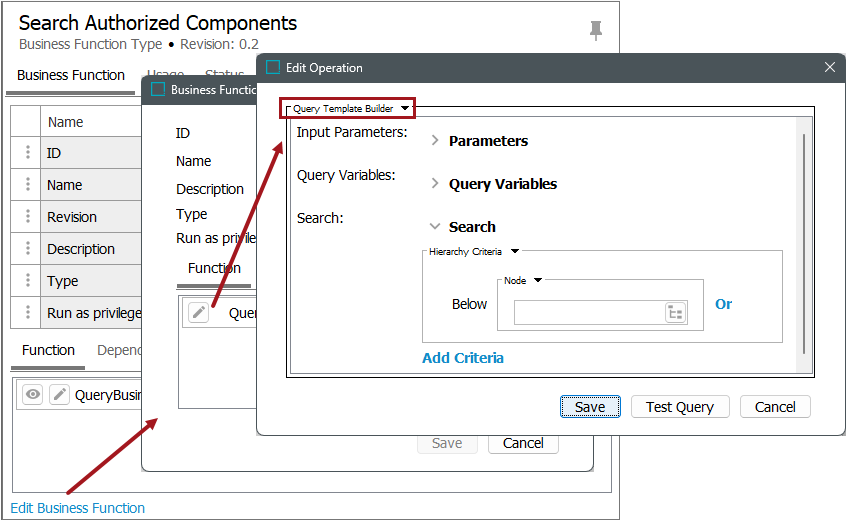846x520 pixels.
Task: Click the pencil edit icon in Business Function dialog
Action: [x=199, y=313]
